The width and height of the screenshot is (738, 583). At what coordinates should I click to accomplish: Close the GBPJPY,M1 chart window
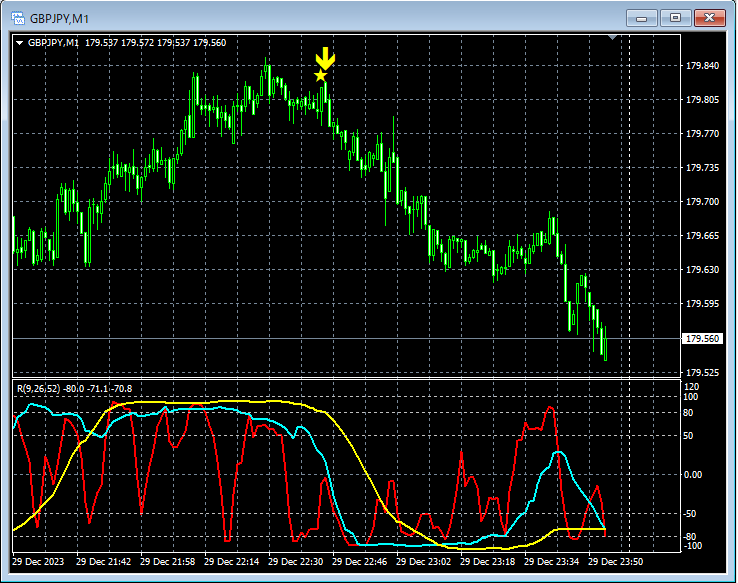710,18
